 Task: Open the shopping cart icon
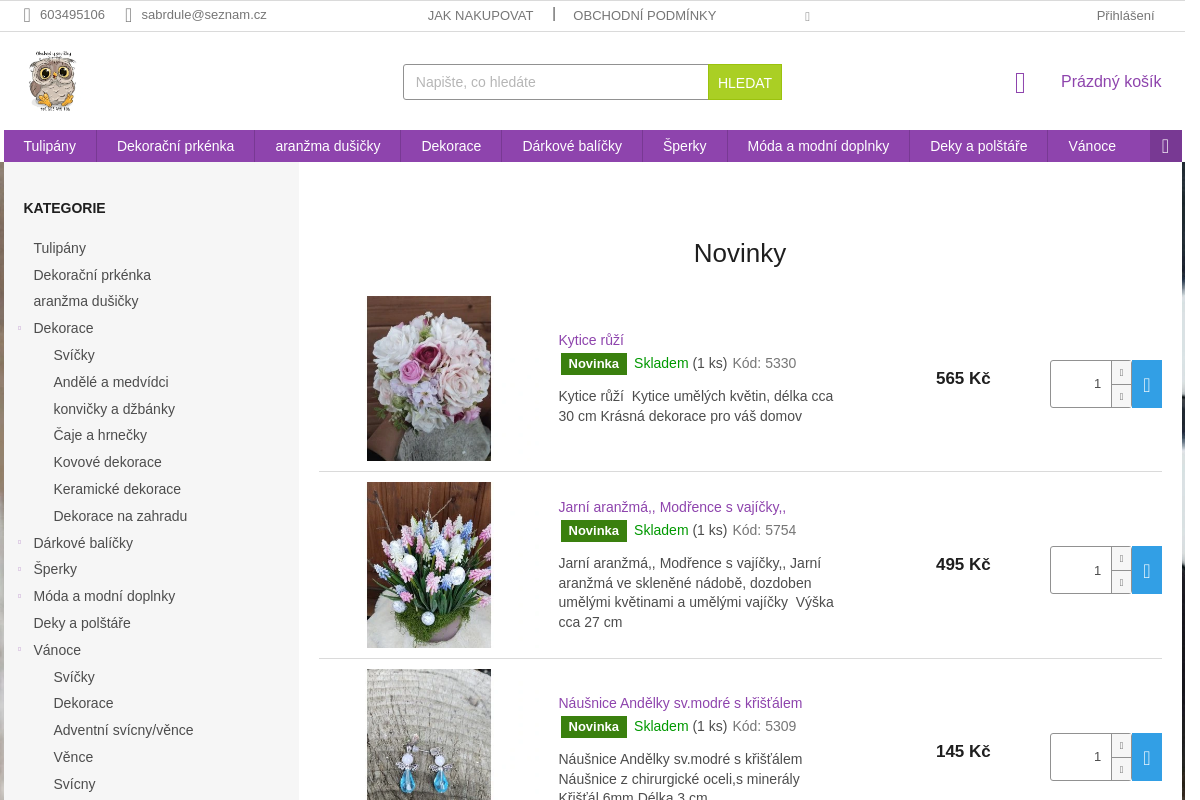tap(1020, 83)
